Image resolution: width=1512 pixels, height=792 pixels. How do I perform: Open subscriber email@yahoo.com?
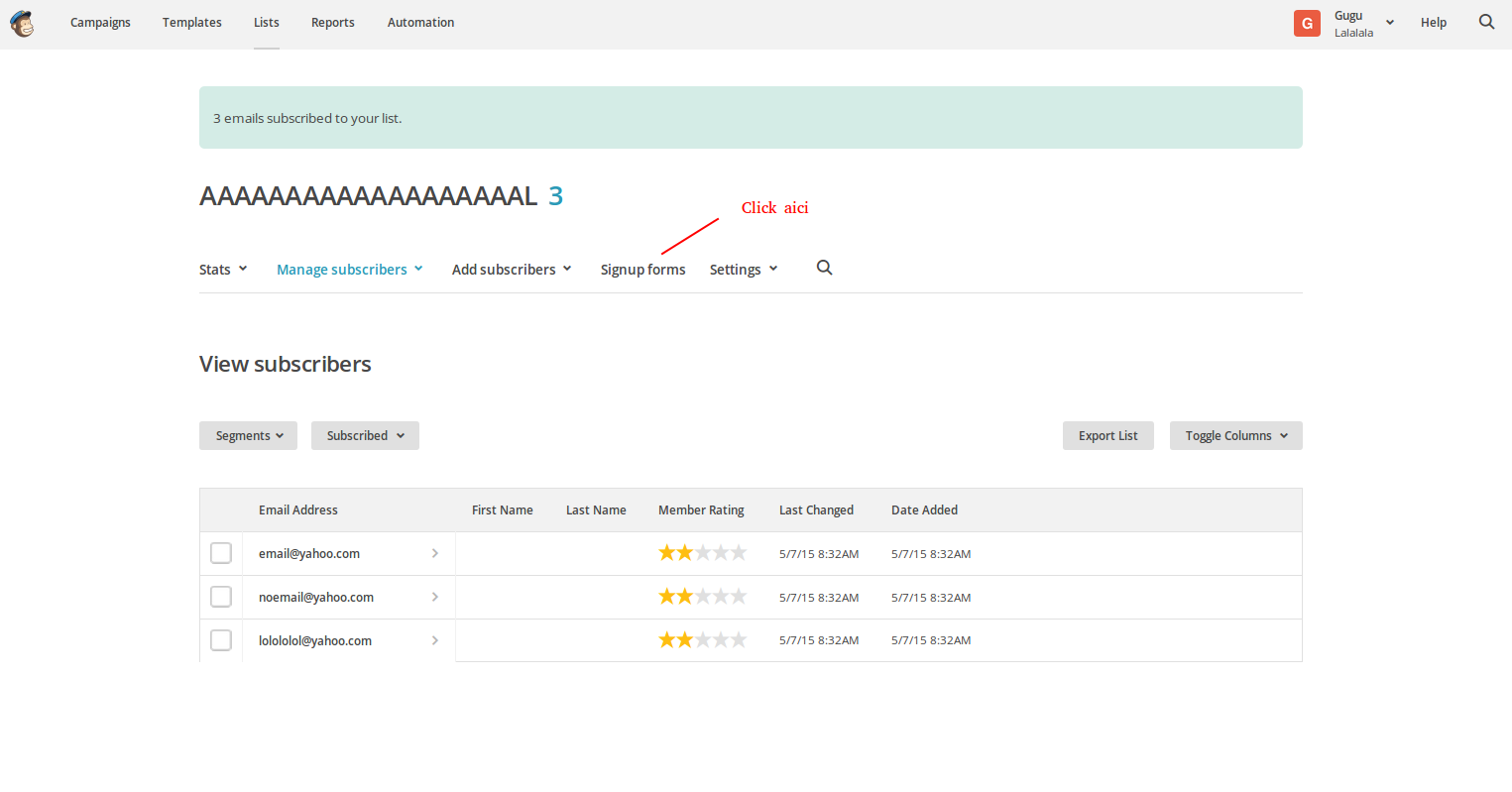click(309, 554)
